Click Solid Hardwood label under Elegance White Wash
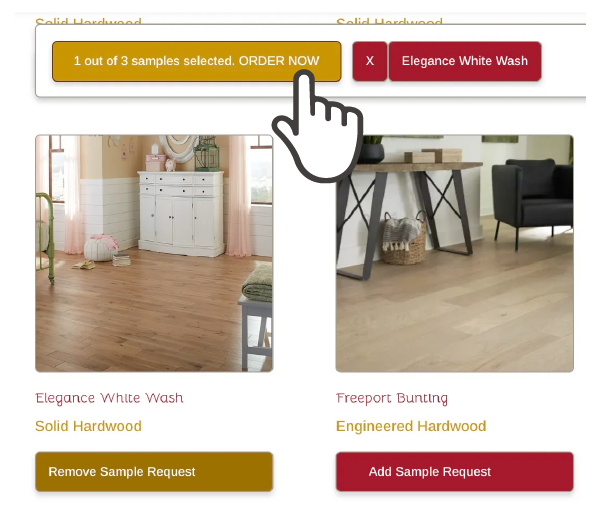The width and height of the screenshot is (611, 526). tap(88, 426)
